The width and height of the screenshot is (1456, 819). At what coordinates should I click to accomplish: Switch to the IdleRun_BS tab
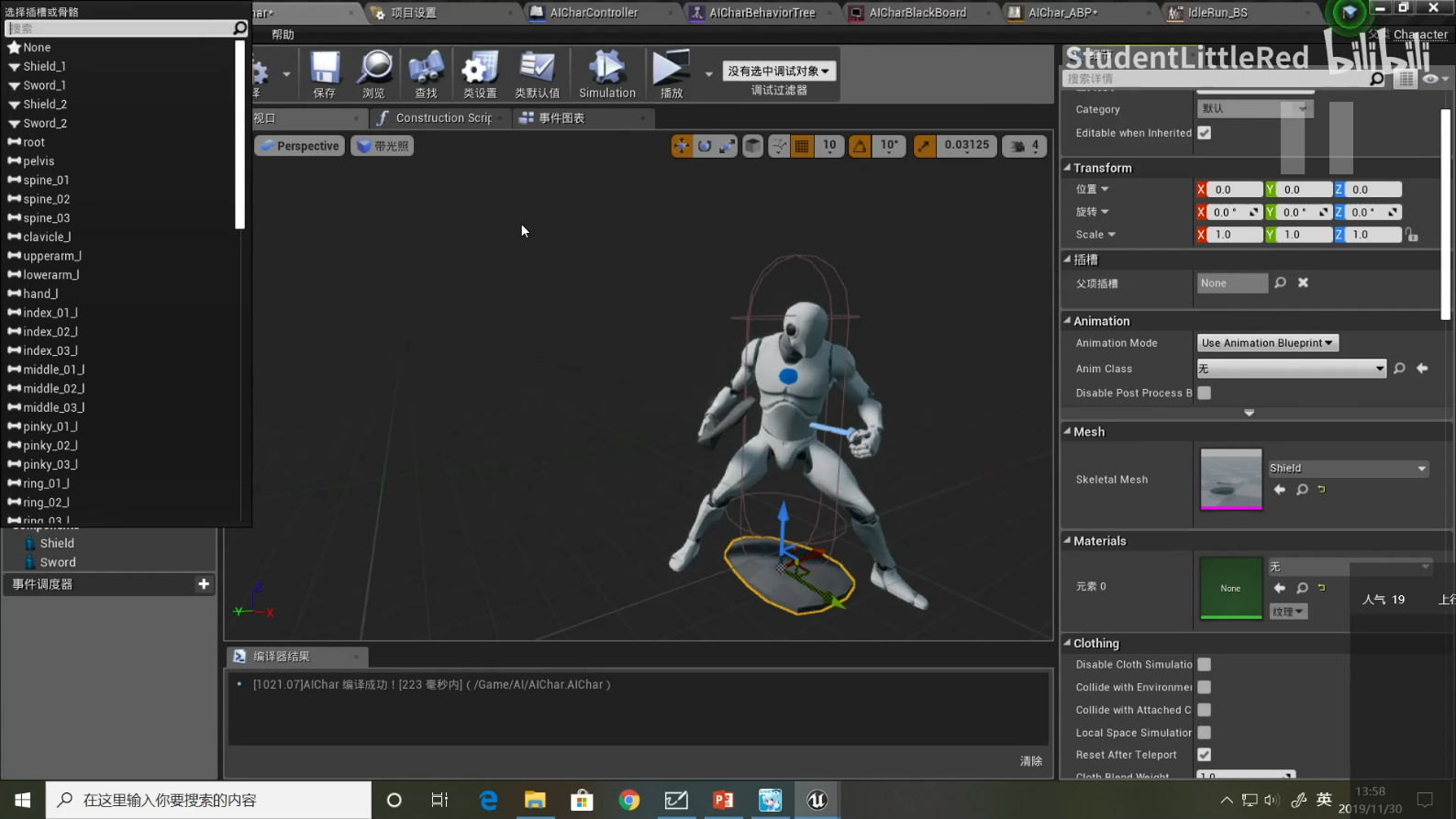pyautogui.click(x=1217, y=13)
